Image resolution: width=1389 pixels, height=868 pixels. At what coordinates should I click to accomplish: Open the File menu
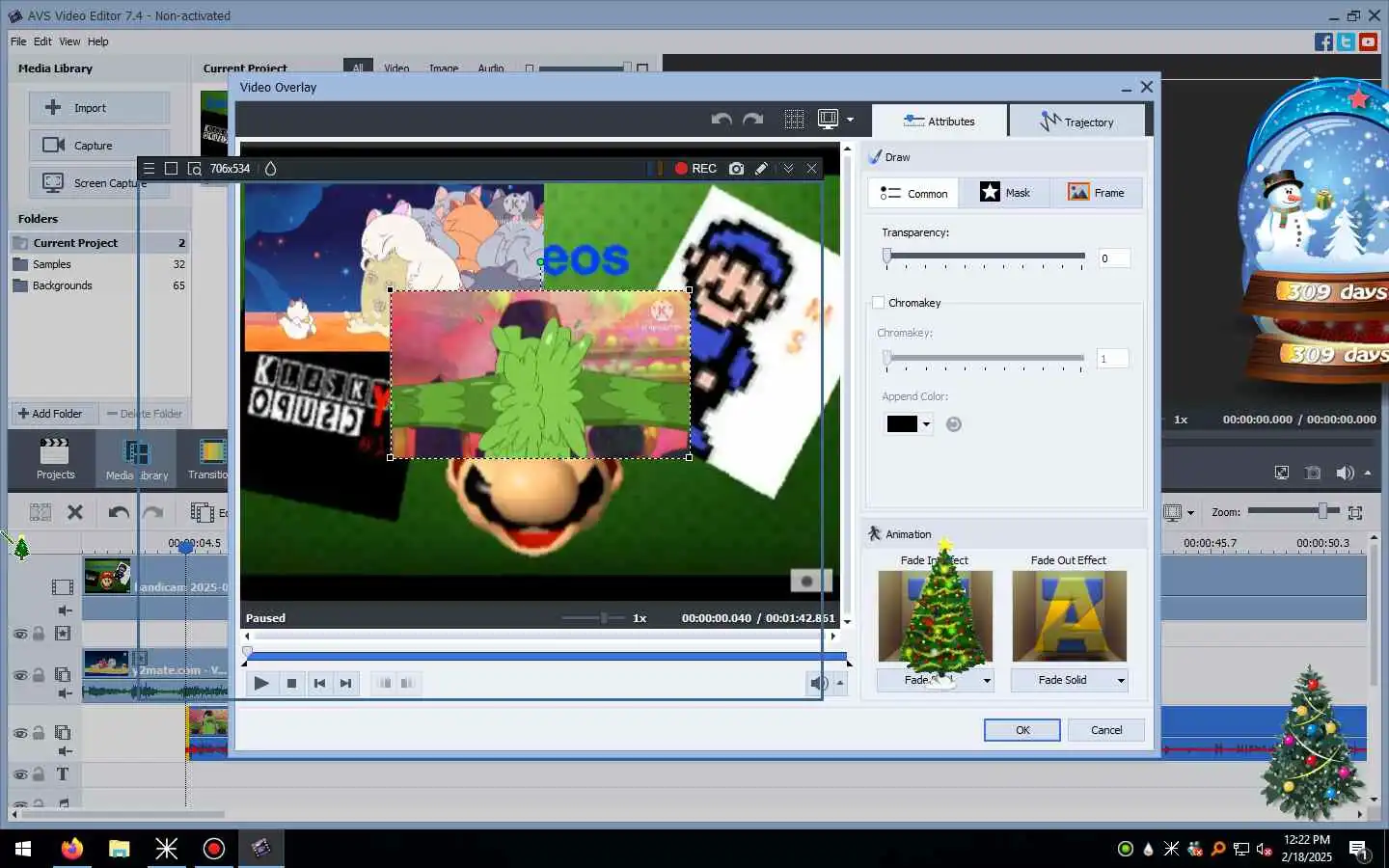(18, 41)
